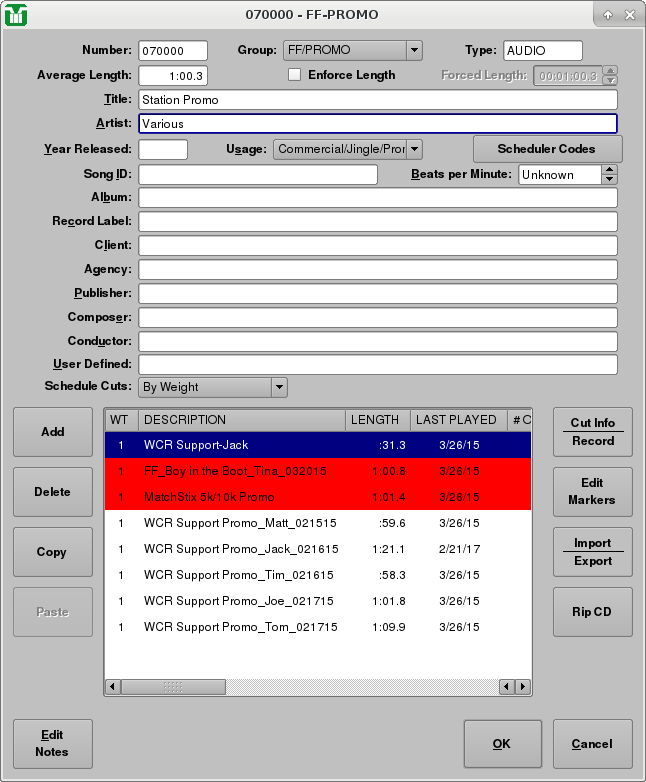Select the MatchStix 5k/10k Promo row
The height and width of the screenshot is (782, 646).
click(240, 497)
